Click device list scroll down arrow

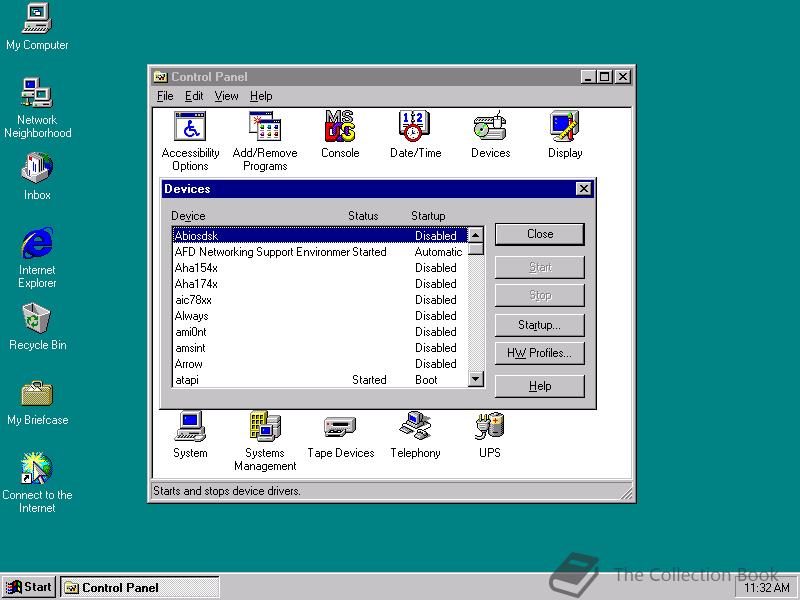click(x=476, y=379)
